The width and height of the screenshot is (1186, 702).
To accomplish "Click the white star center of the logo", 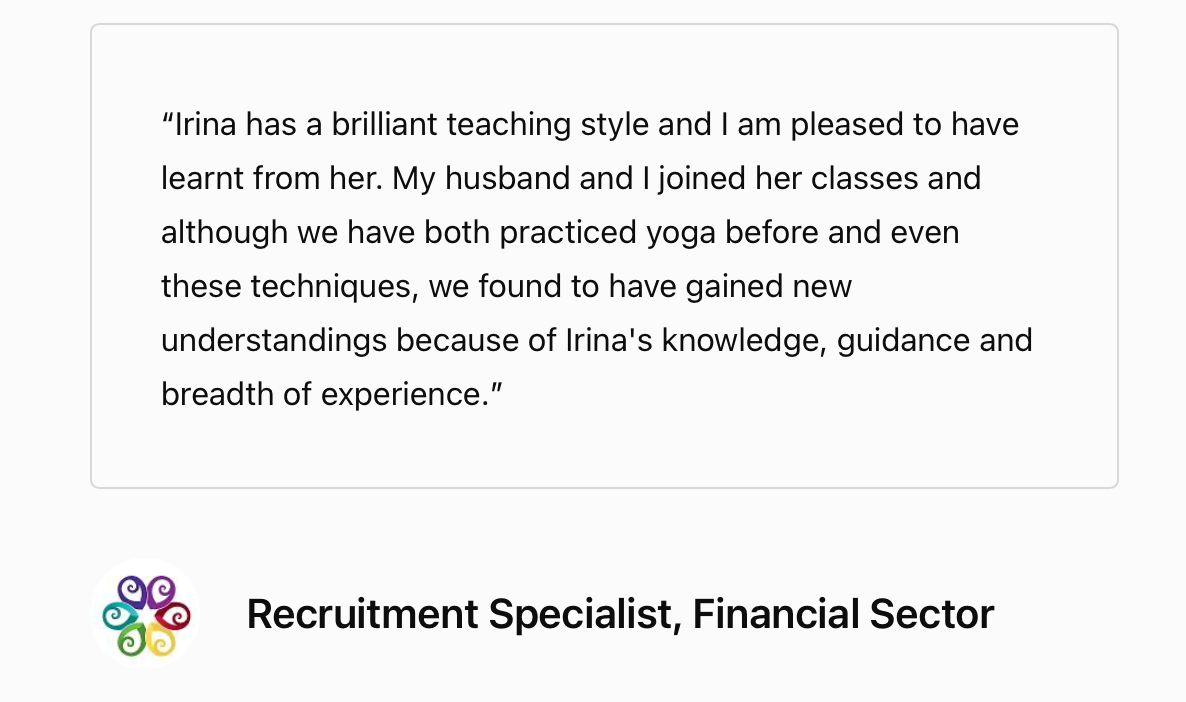I will [146, 617].
